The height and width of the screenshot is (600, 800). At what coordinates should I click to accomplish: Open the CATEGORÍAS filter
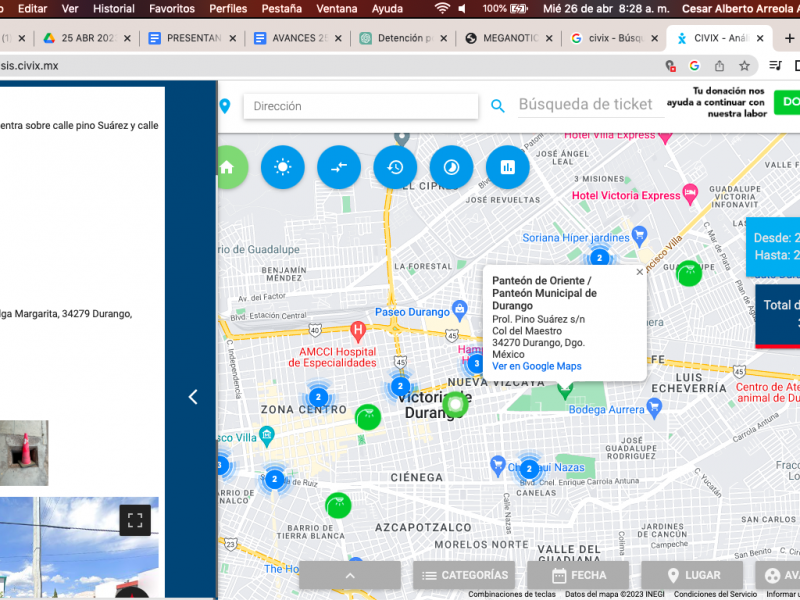(x=464, y=576)
